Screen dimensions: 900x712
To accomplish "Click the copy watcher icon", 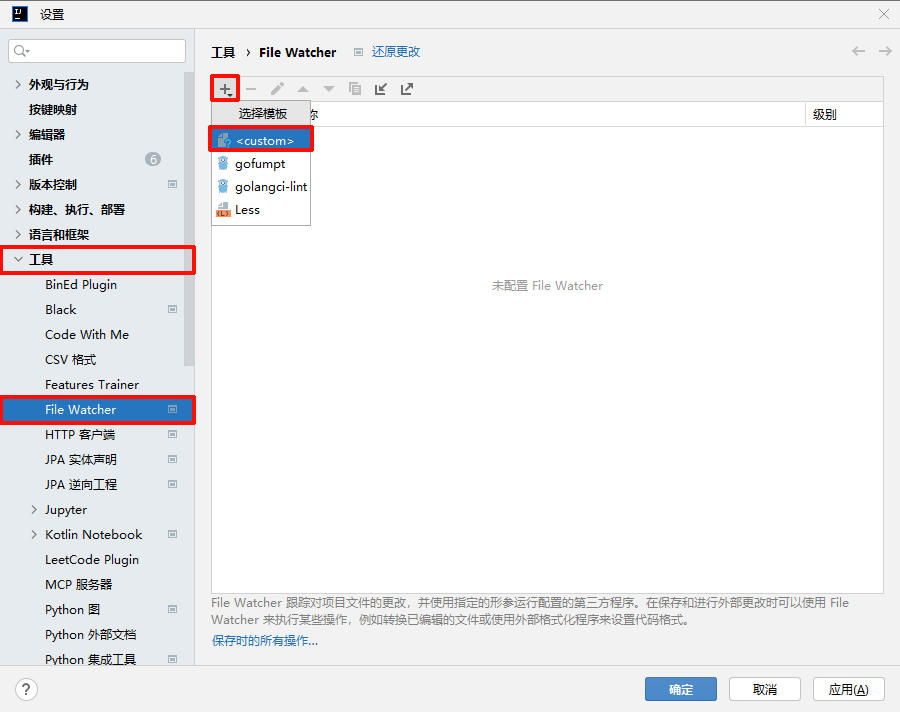I will point(355,89).
